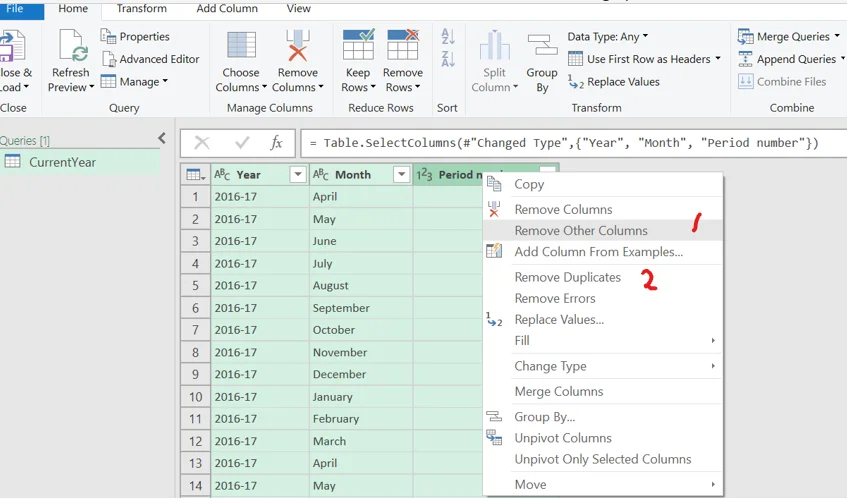Choose Remove Other Columns
Image resolution: width=847 pixels, height=499 pixels.
pyautogui.click(x=603, y=231)
